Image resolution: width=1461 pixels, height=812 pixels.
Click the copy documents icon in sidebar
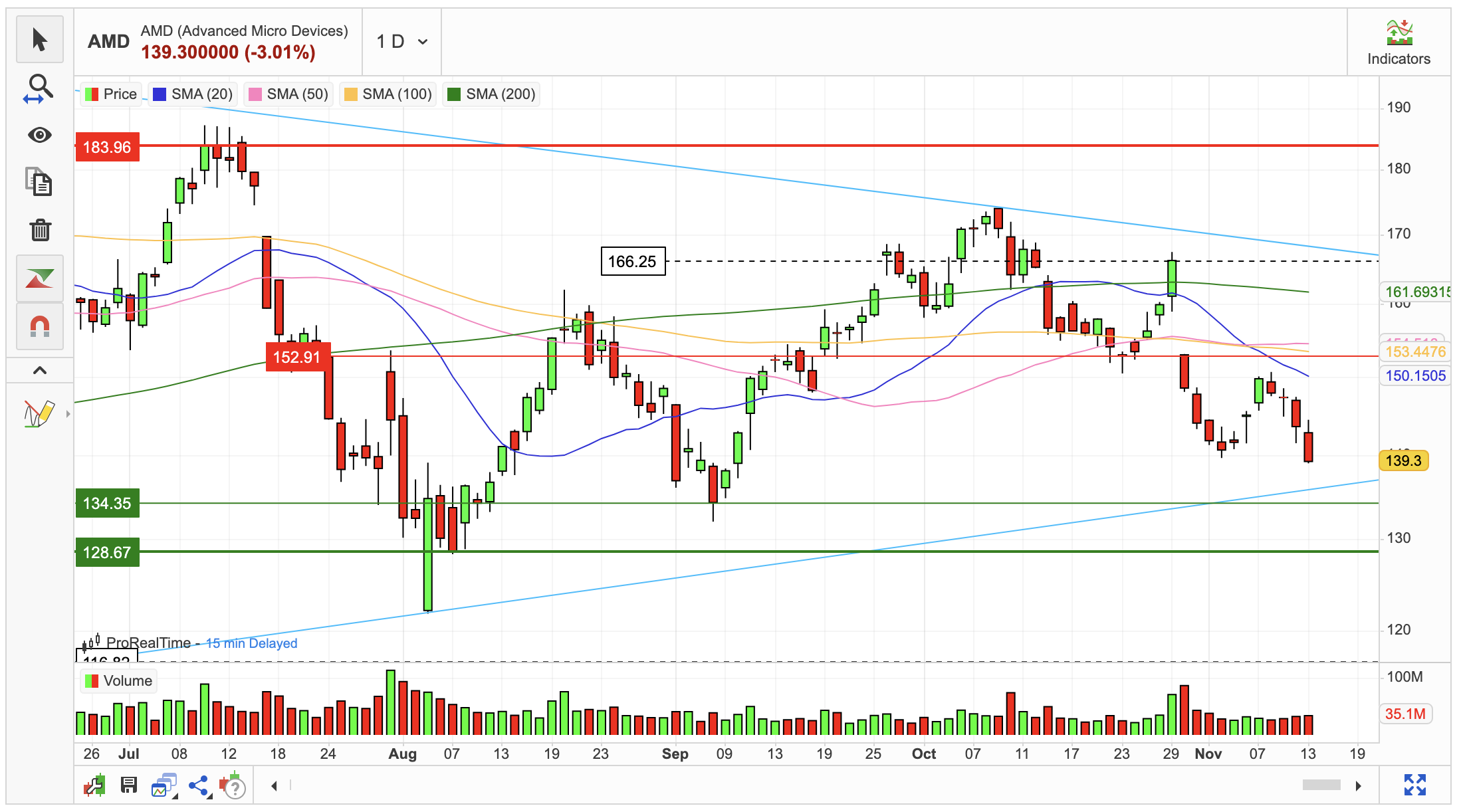click(40, 182)
